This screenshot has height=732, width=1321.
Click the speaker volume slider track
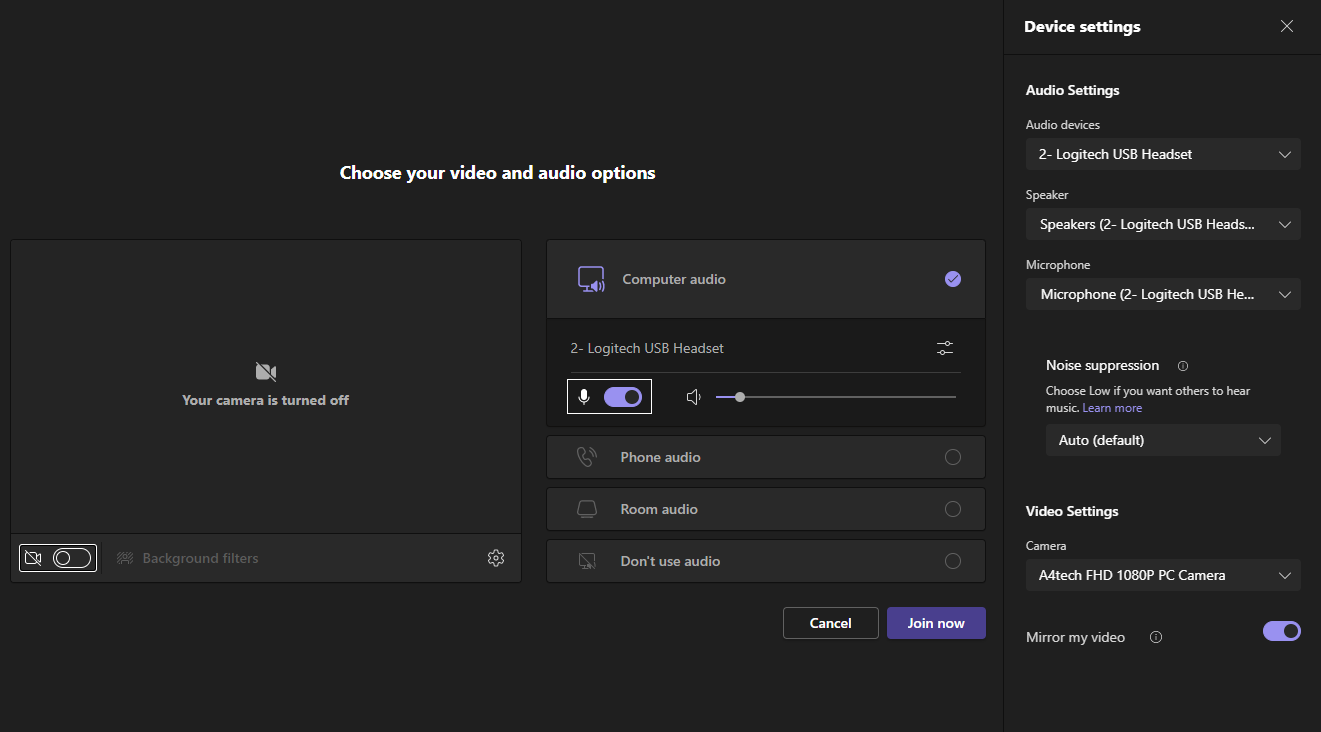tap(850, 397)
